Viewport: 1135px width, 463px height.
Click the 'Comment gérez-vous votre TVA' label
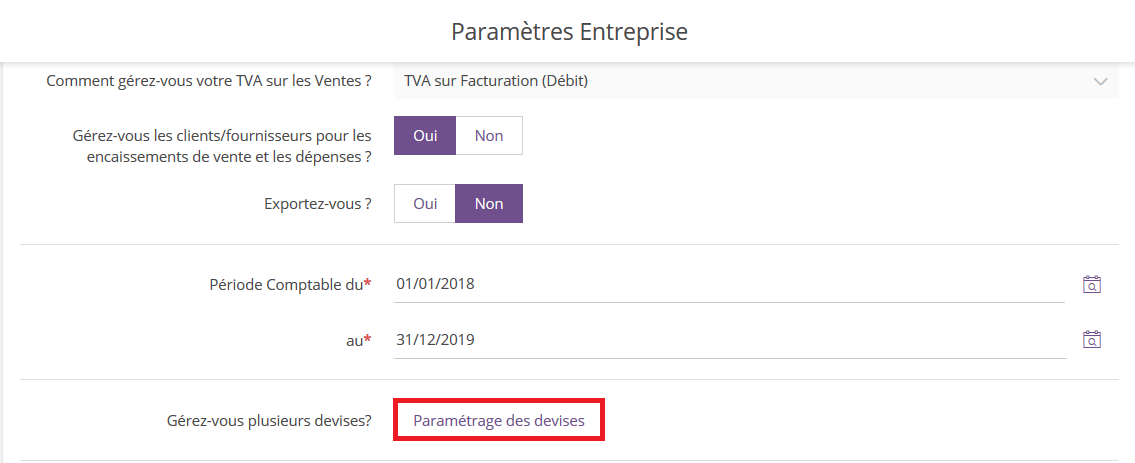209,81
